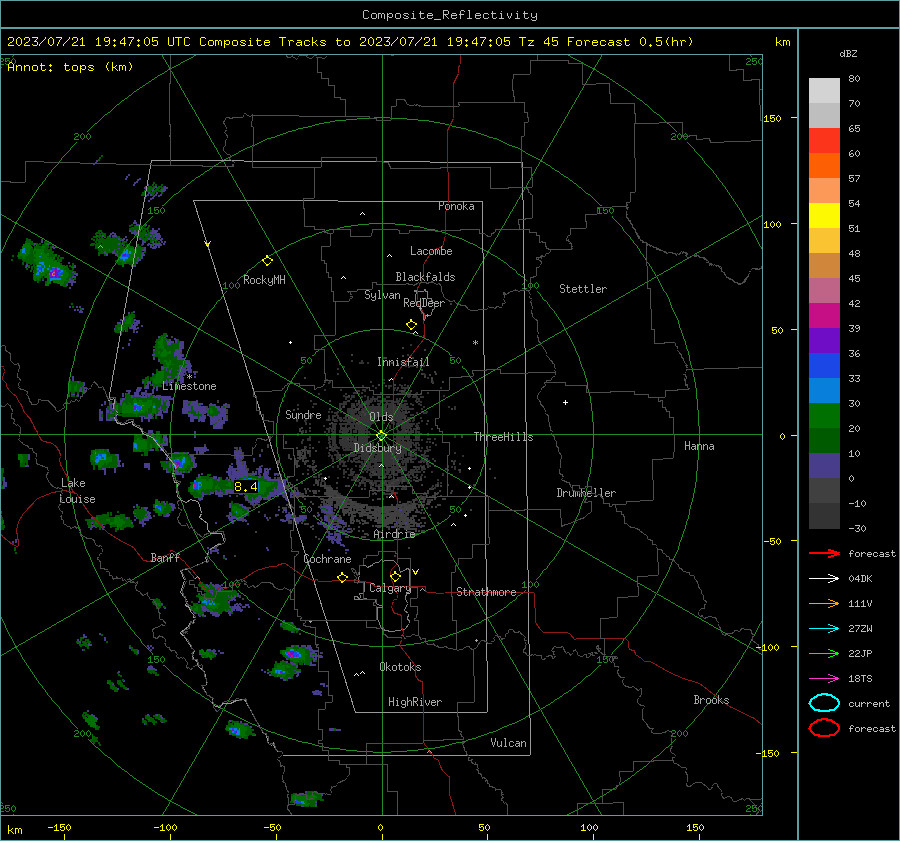Screen dimensions: 900x841
Task: Click the red forecast arrow in legend
Action: (x=824, y=553)
